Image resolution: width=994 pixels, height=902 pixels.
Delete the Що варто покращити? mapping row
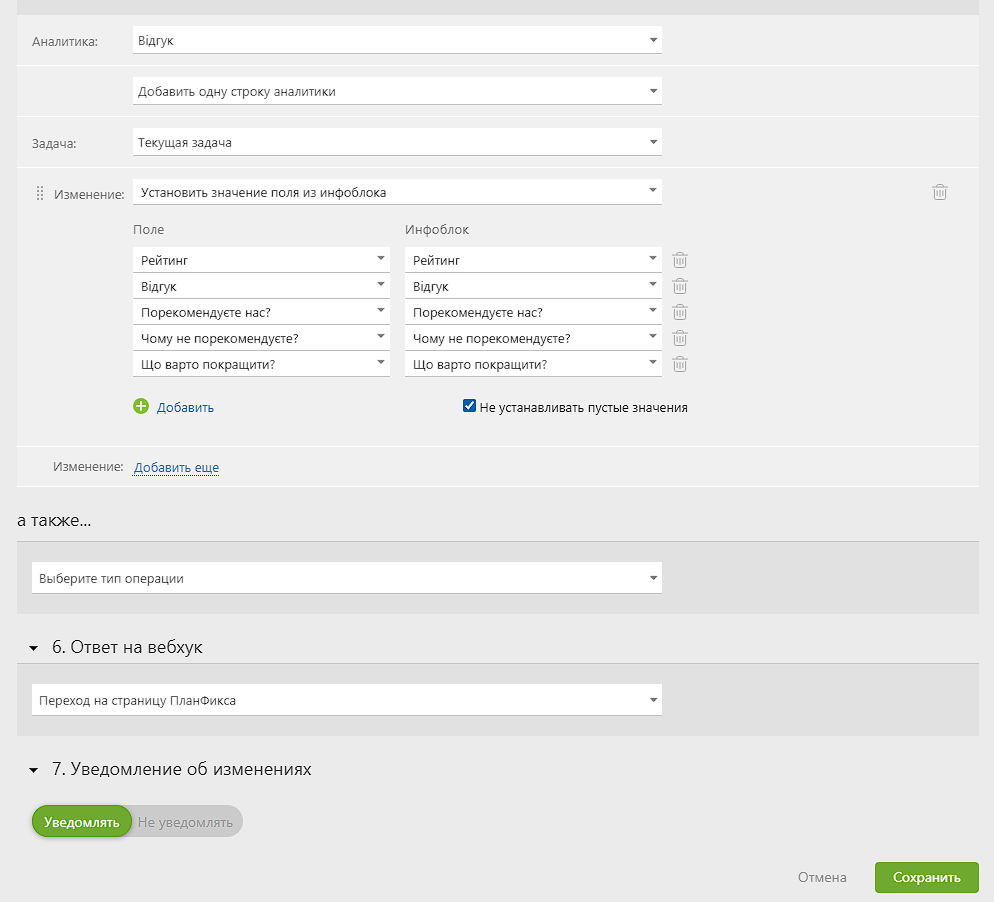[x=680, y=364]
